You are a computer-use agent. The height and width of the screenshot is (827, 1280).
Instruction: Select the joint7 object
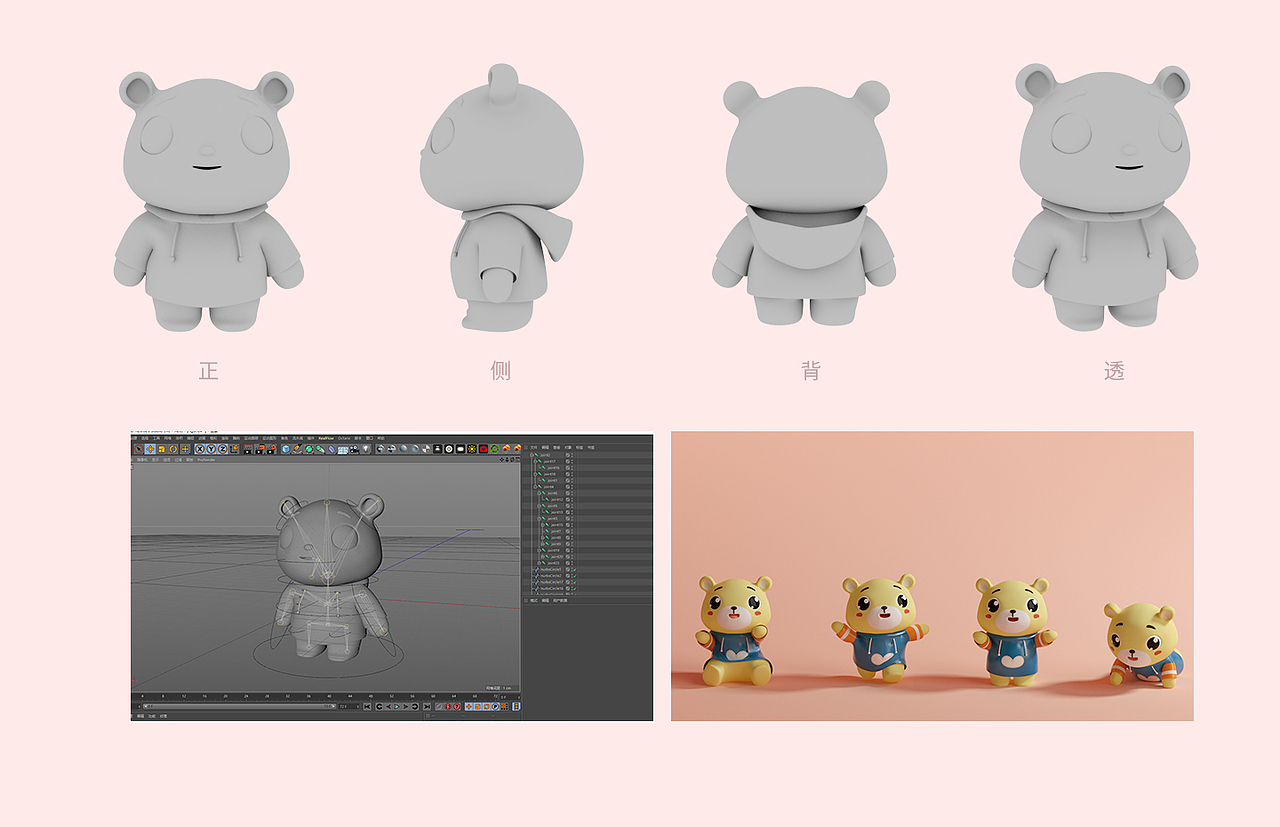(556, 531)
